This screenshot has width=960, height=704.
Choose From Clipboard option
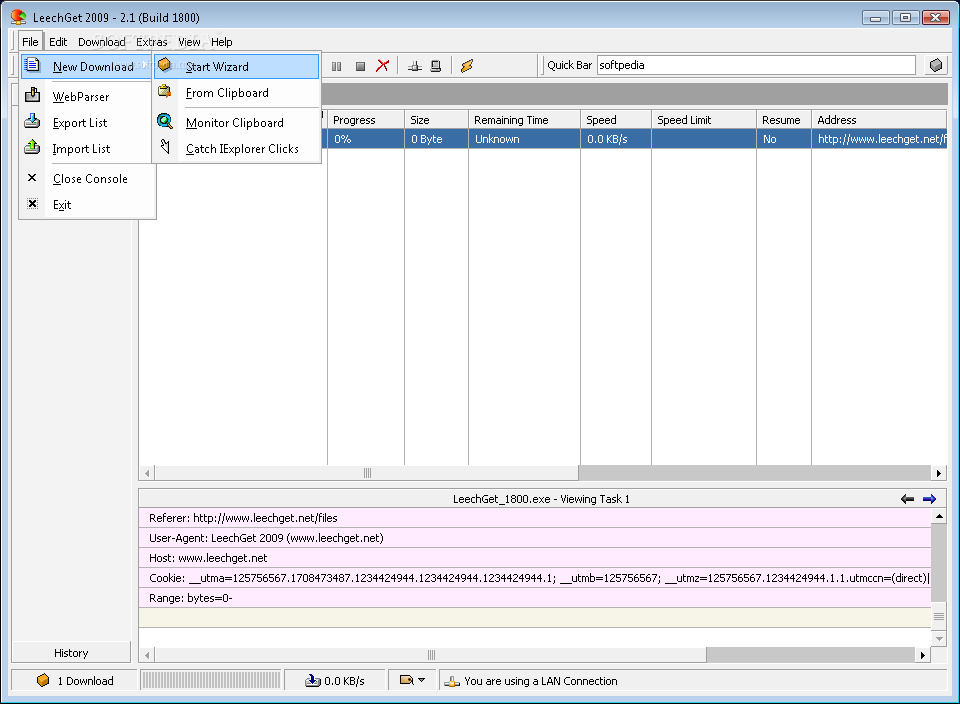[x=236, y=92]
